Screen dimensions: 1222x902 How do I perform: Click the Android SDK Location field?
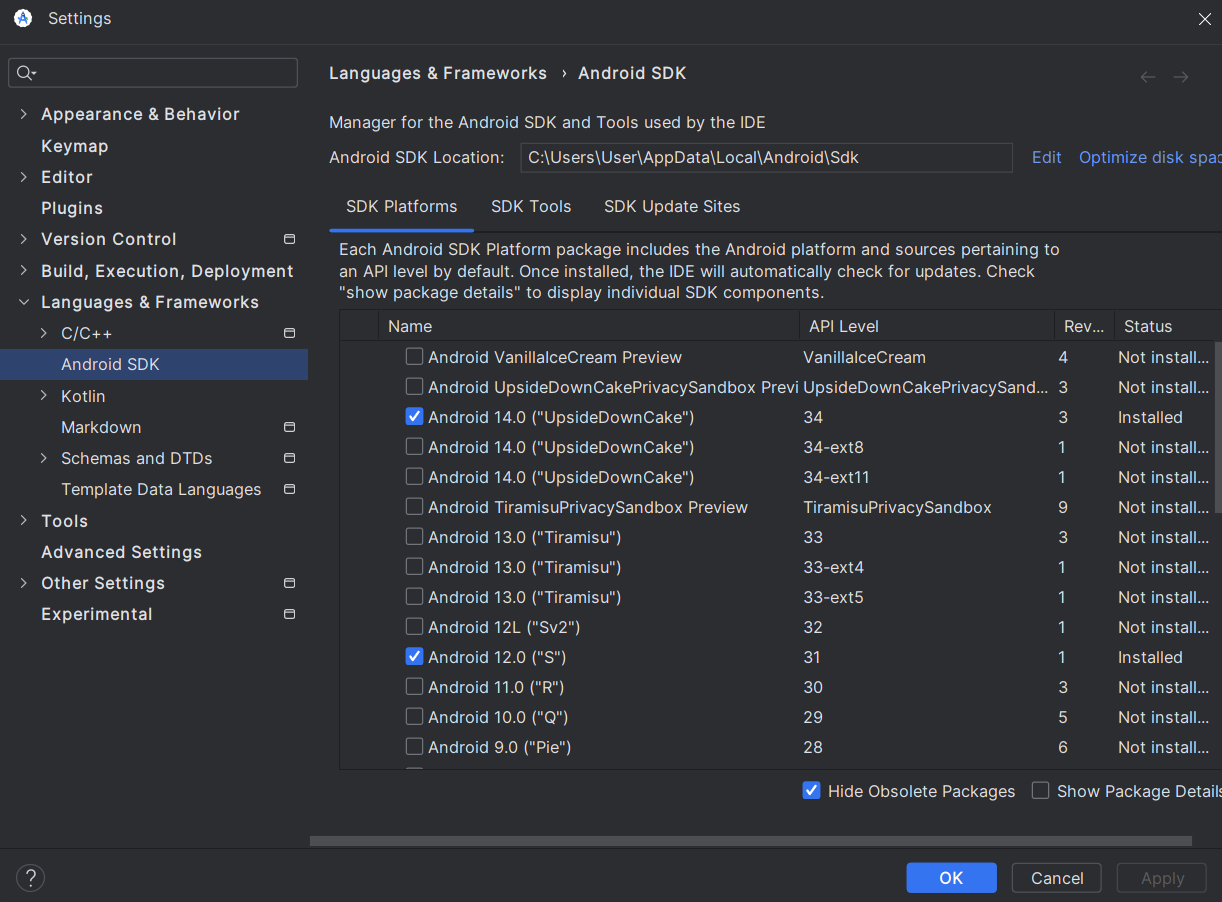point(766,157)
